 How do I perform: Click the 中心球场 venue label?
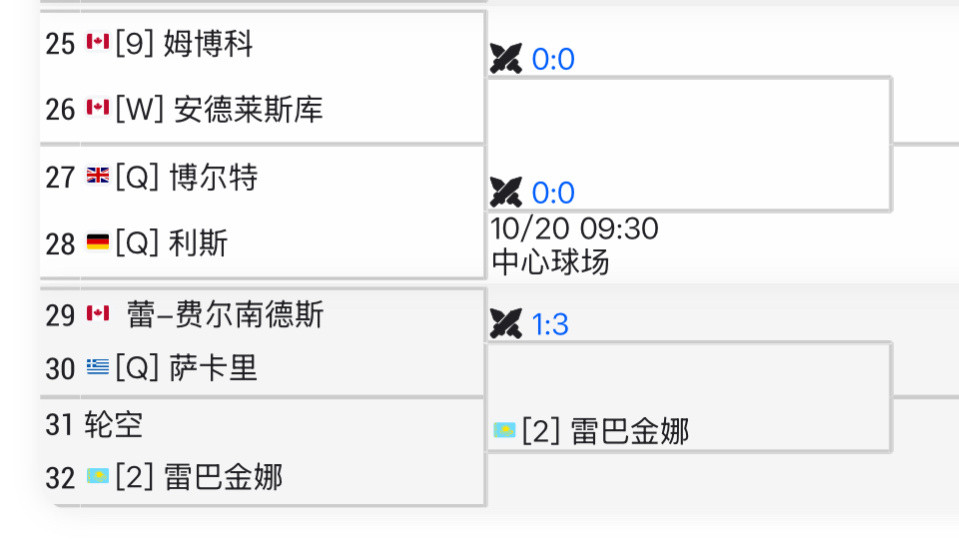click(x=550, y=262)
